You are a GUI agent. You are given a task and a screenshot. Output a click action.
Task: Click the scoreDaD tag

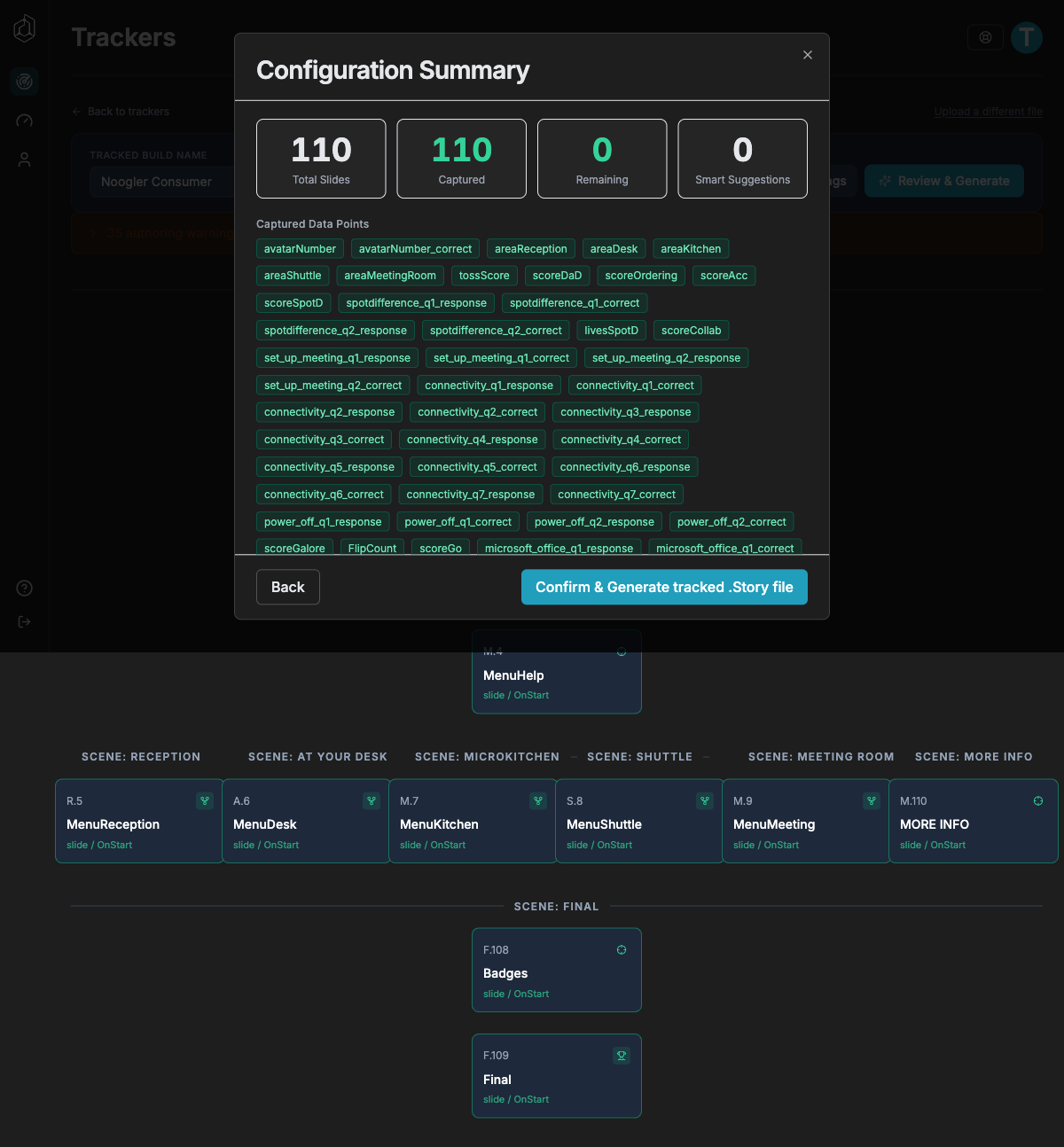558,276
